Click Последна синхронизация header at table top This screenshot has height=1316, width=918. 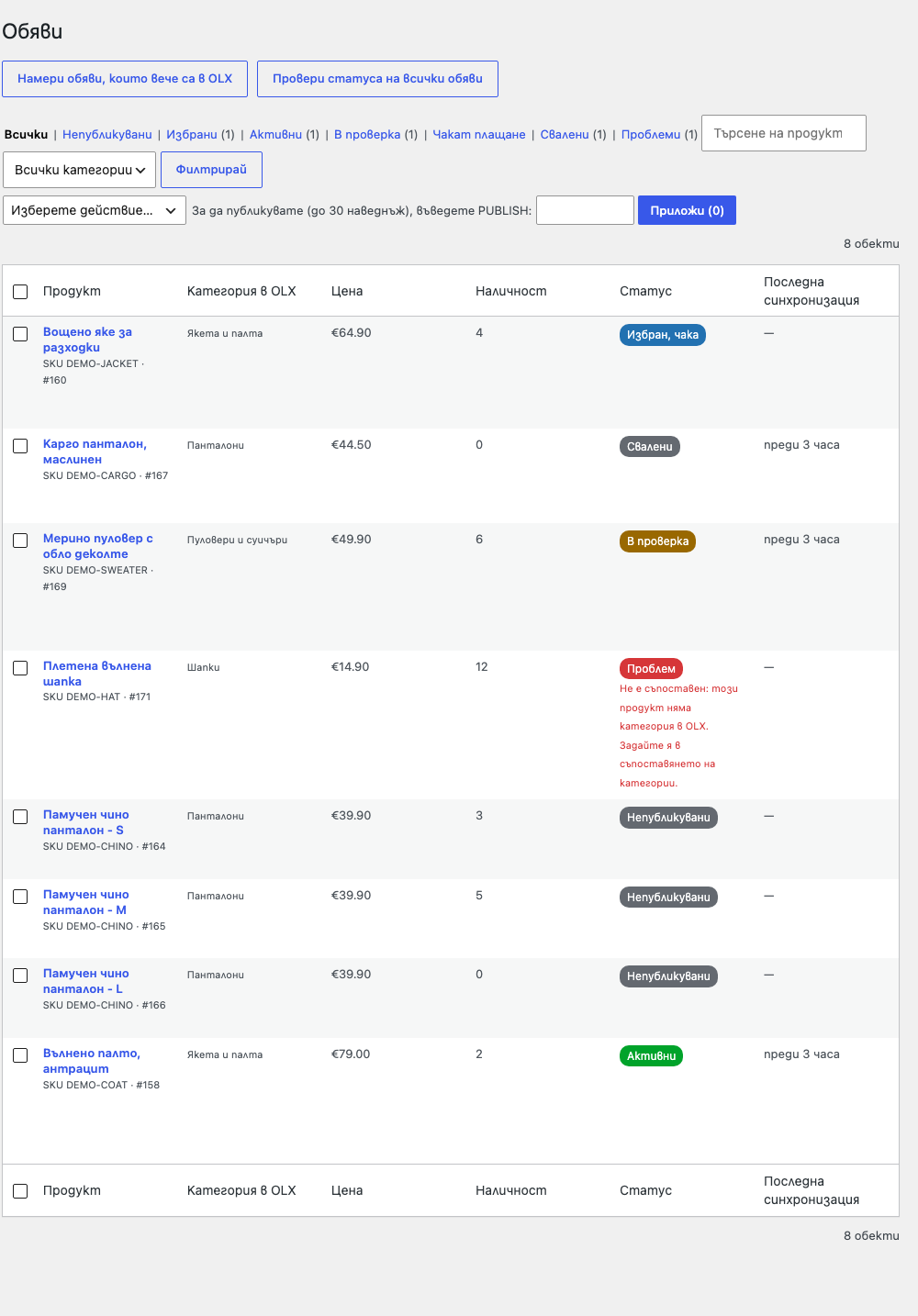[812, 291]
